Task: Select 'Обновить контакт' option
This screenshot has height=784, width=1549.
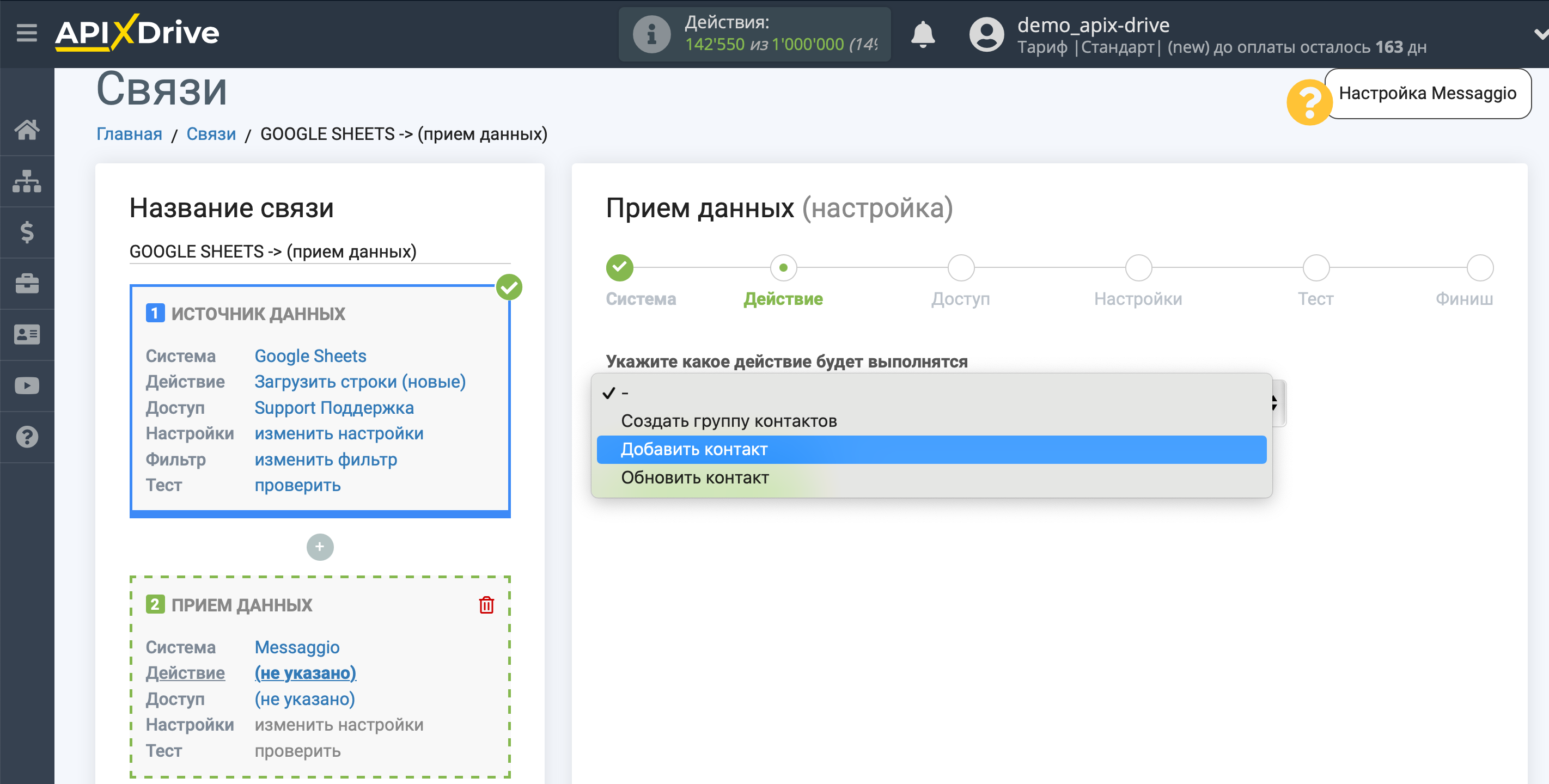Action: 931,477
